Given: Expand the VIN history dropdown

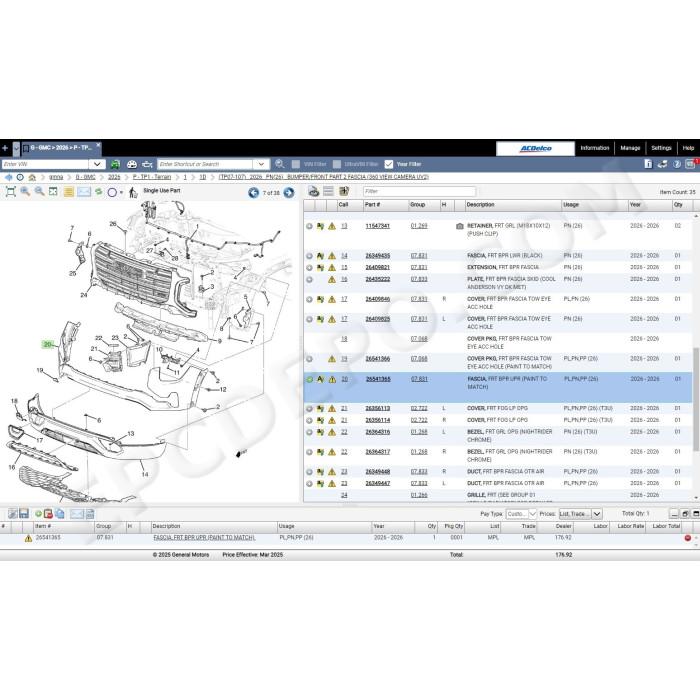Looking at the screenshot, I should (97, 164).
